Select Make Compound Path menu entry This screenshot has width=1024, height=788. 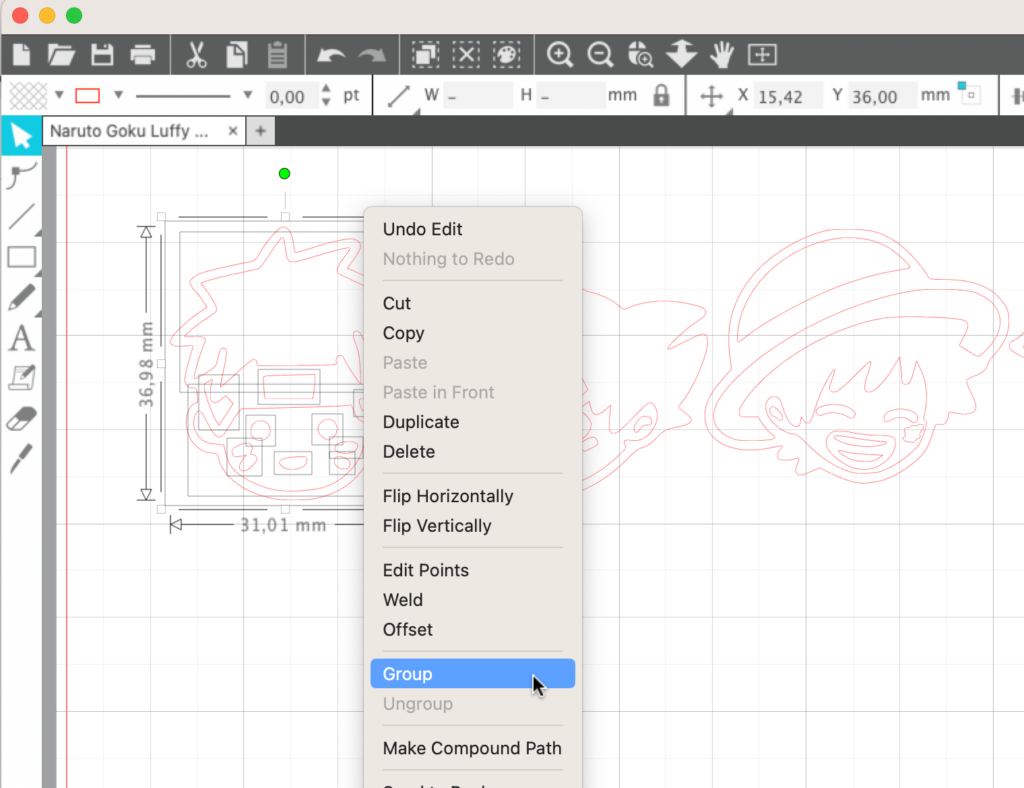472,748
